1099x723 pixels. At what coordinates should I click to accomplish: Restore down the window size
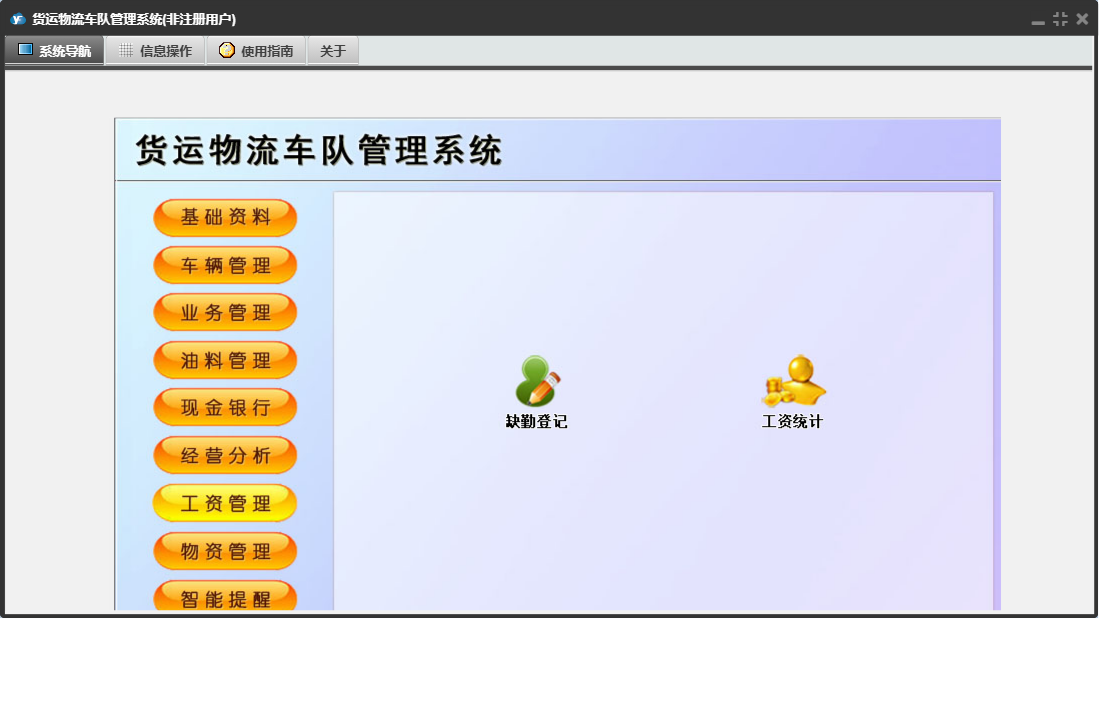pos(1060,19)
